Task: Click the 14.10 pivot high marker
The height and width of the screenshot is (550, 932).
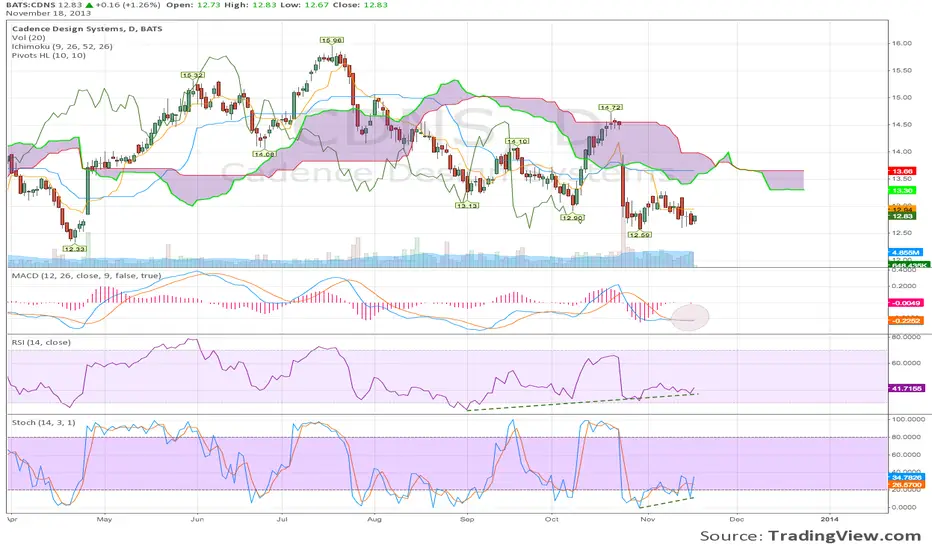Action: [x=517, y=142]
